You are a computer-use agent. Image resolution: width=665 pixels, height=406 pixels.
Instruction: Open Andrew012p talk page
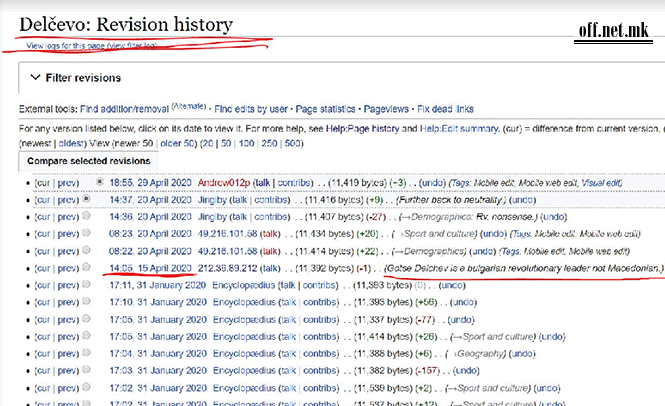point(263,183)
